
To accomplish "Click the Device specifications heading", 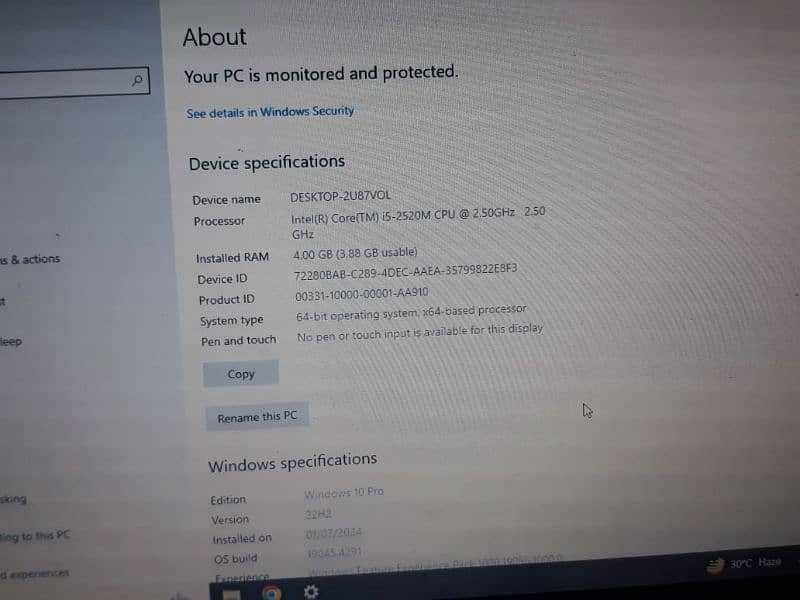I will (267, 163).
